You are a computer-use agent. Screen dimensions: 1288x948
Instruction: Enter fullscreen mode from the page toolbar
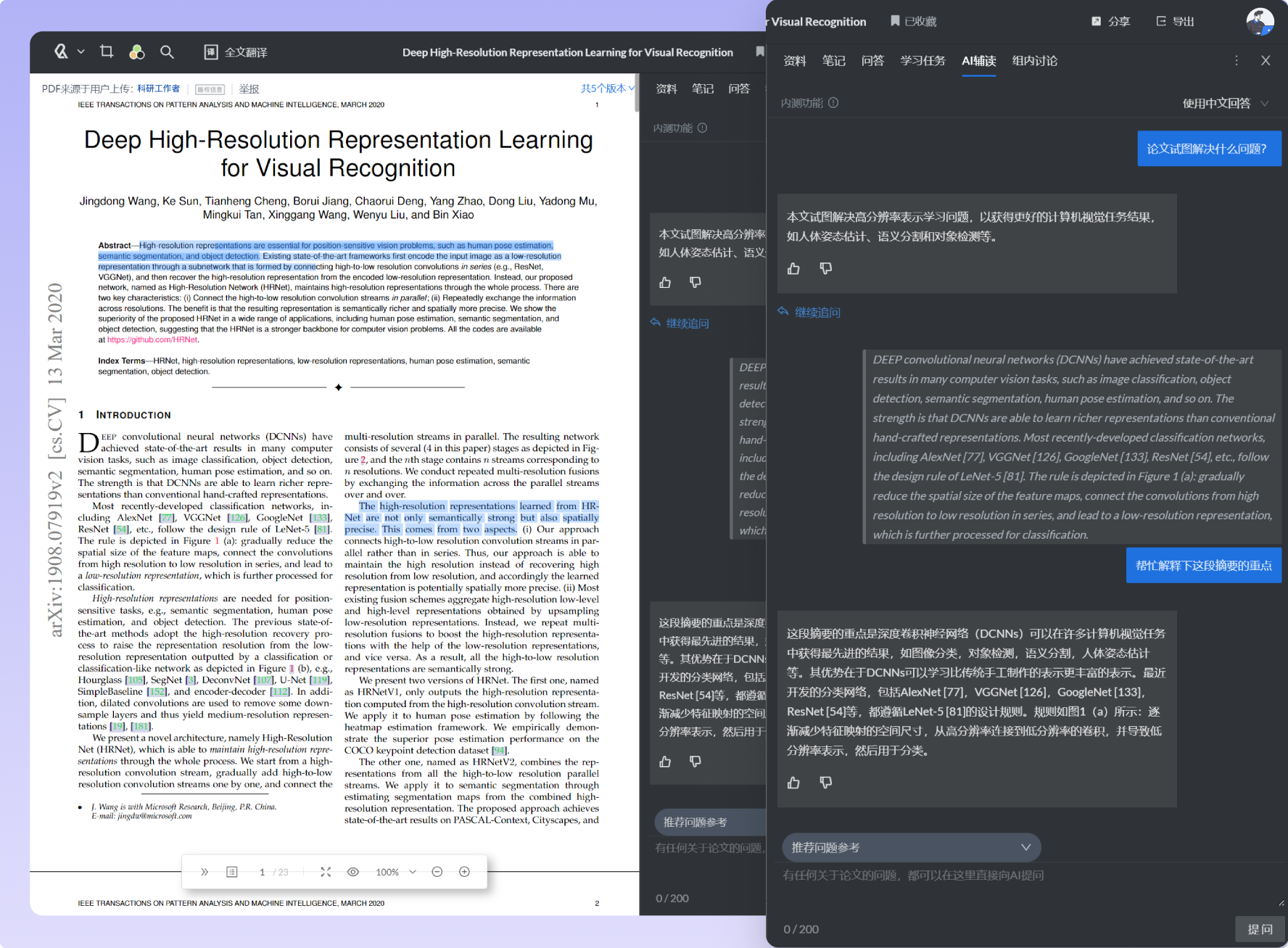pyautogui.click(x=326, y=872)
